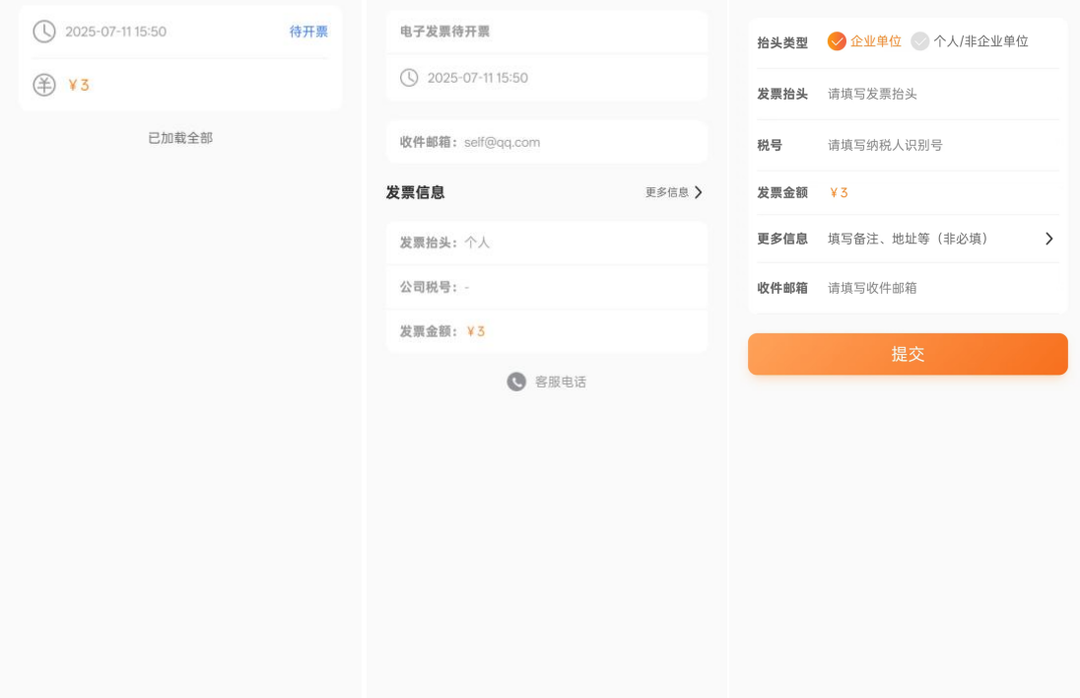Click clock icon beside 待开票 invoice record
The width and height of the screenshot is (1080, 698).
44,32
